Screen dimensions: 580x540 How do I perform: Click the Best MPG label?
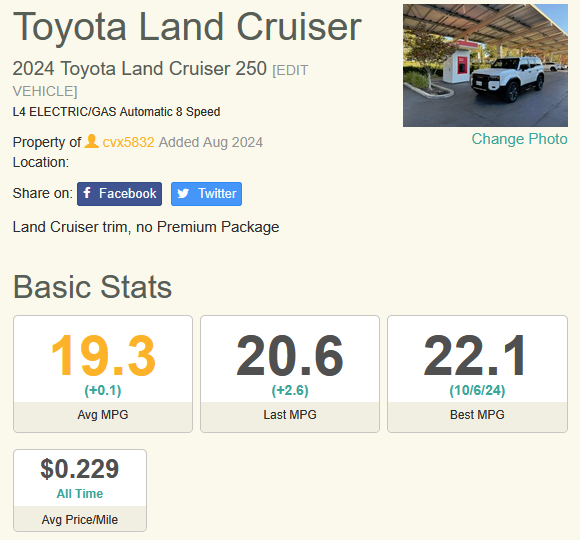point(477,415)
